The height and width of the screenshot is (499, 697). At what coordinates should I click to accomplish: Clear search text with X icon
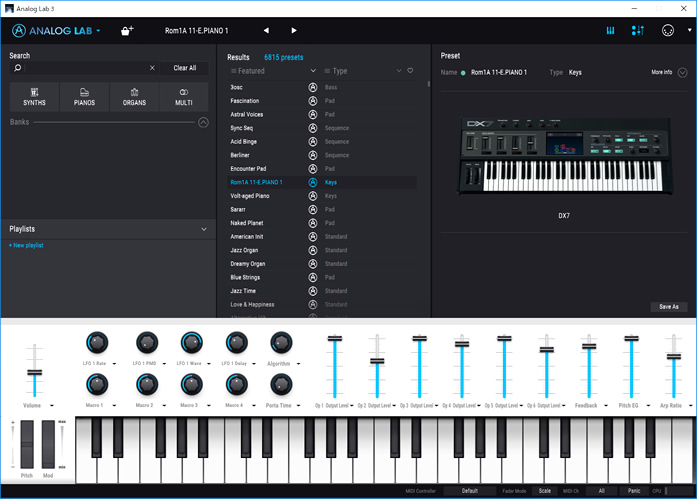152,68
